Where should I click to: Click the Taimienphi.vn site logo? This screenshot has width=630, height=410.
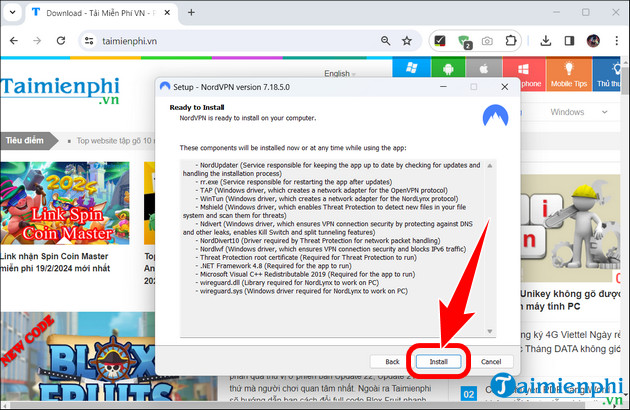pos(60,90)
